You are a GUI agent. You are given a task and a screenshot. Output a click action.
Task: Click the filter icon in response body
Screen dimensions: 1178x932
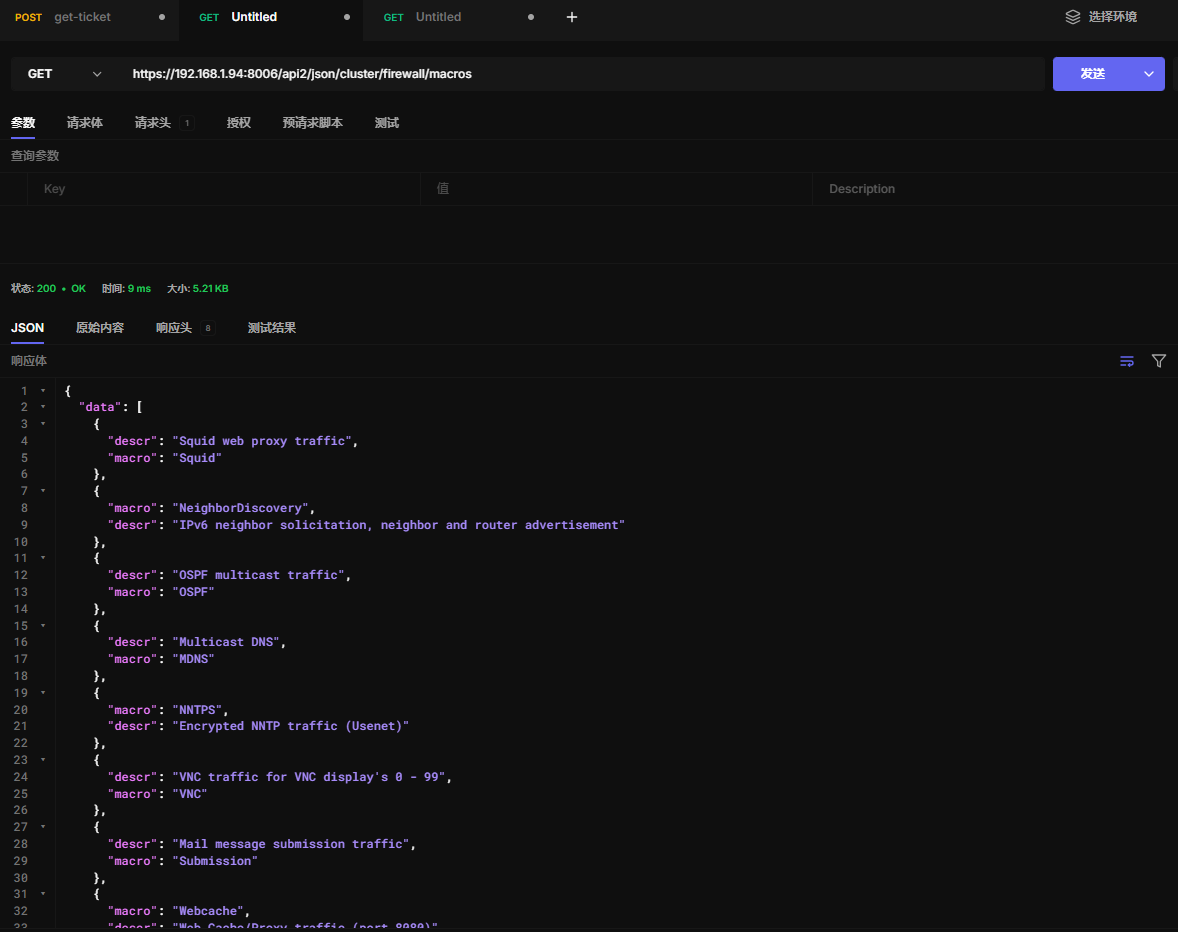(x=1159, y=361)
